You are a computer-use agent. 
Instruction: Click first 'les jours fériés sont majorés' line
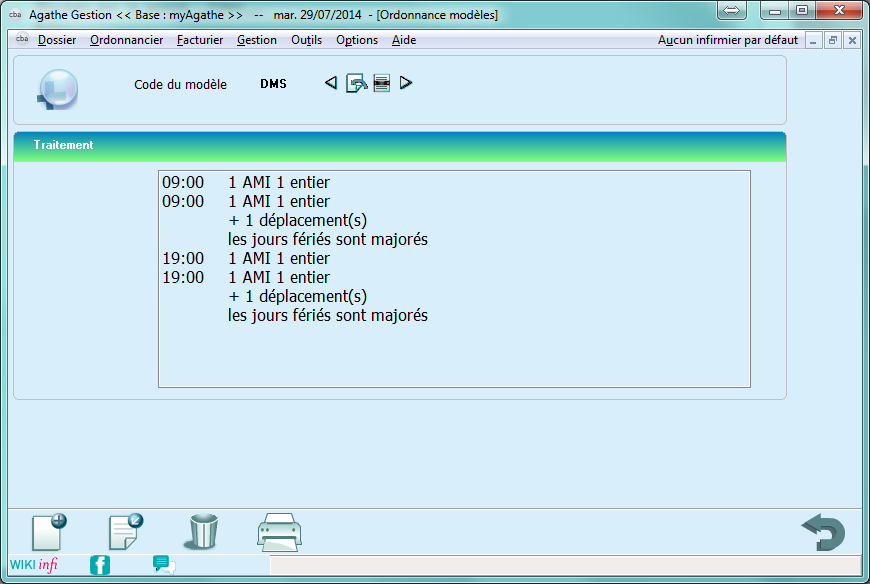328,240
